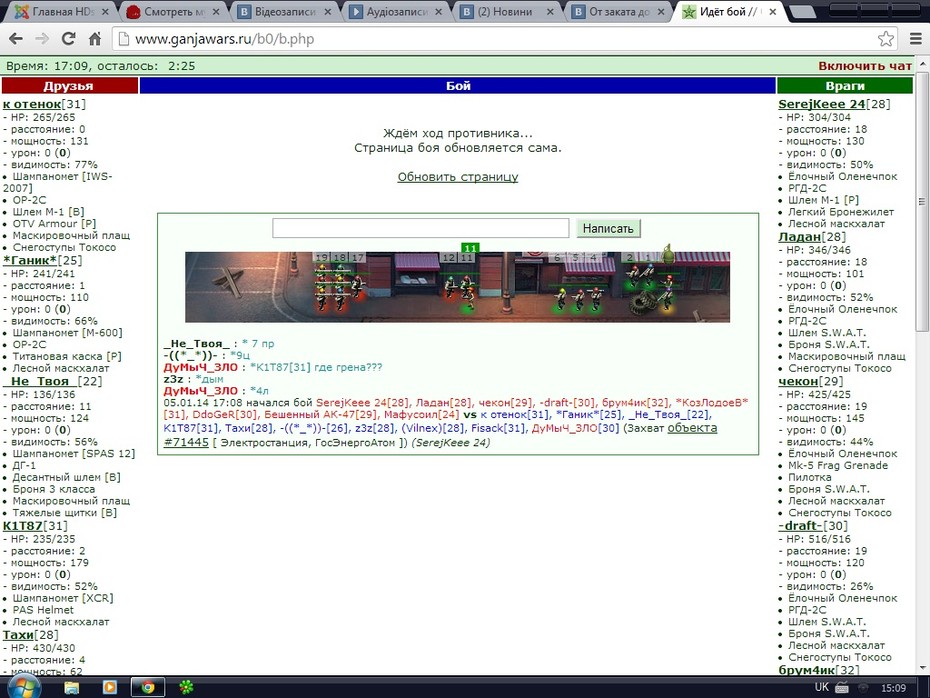Viewport: 930px width, 698px height.
Task: Click the Бой blue header
Action: pos(457,85)
